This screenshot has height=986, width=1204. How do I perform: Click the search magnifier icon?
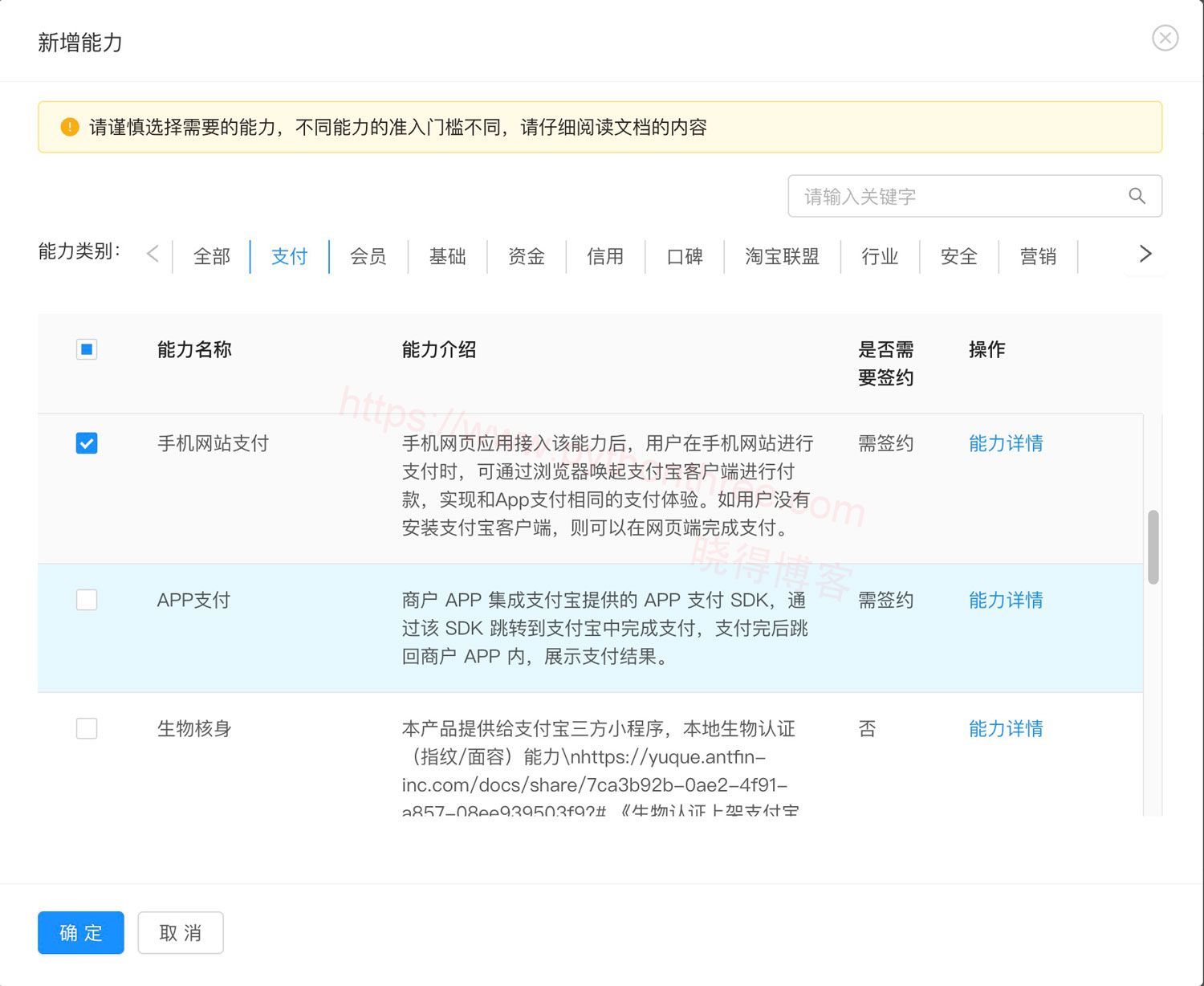tap(1137, 196)
